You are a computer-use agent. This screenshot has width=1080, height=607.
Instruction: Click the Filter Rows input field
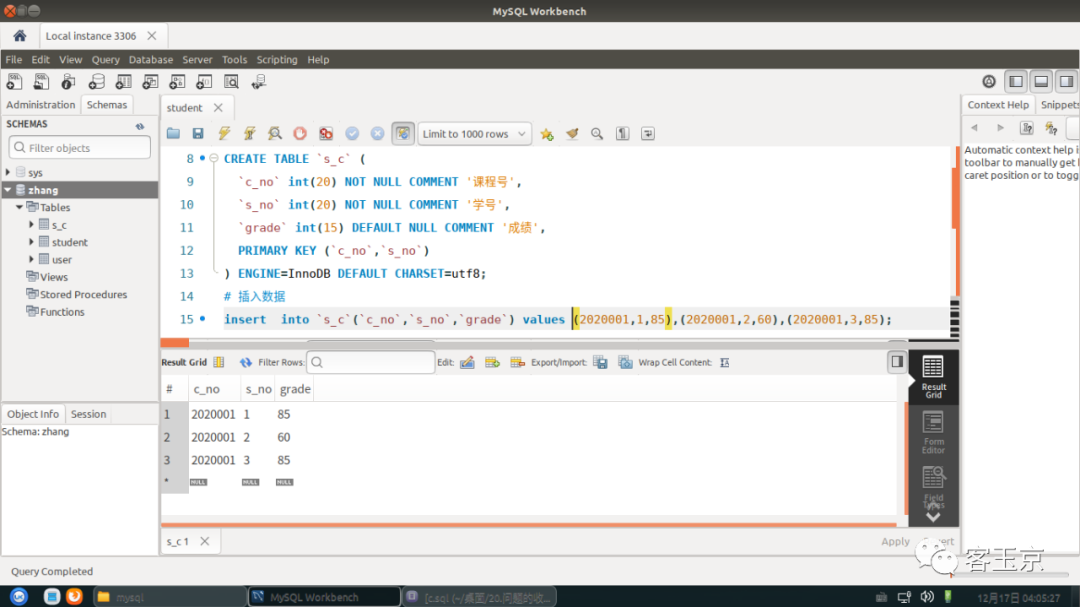click(371, 362)
